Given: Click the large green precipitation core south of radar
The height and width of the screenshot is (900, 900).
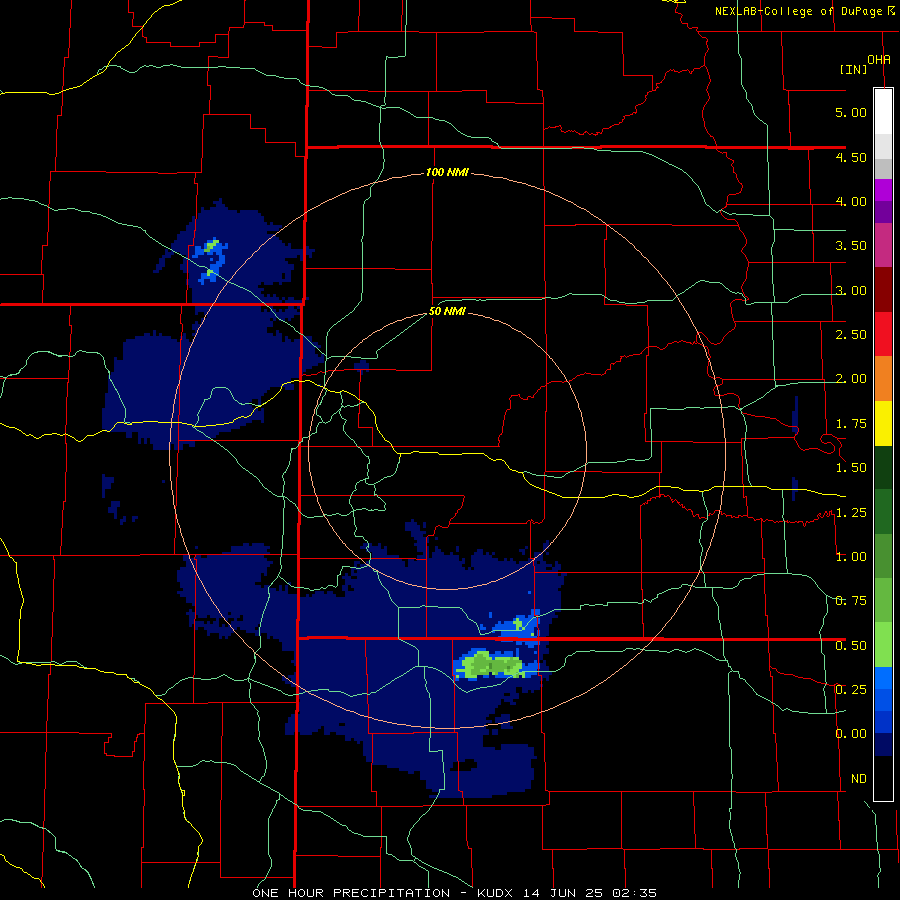Looking at the screenshot, I should [x=491, y=665].
